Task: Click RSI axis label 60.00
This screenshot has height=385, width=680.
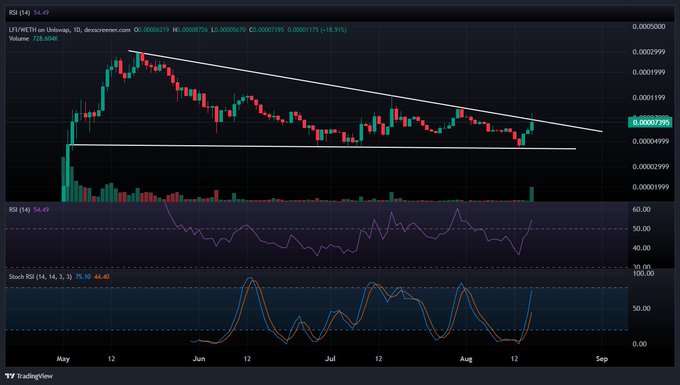Action: 641,209
